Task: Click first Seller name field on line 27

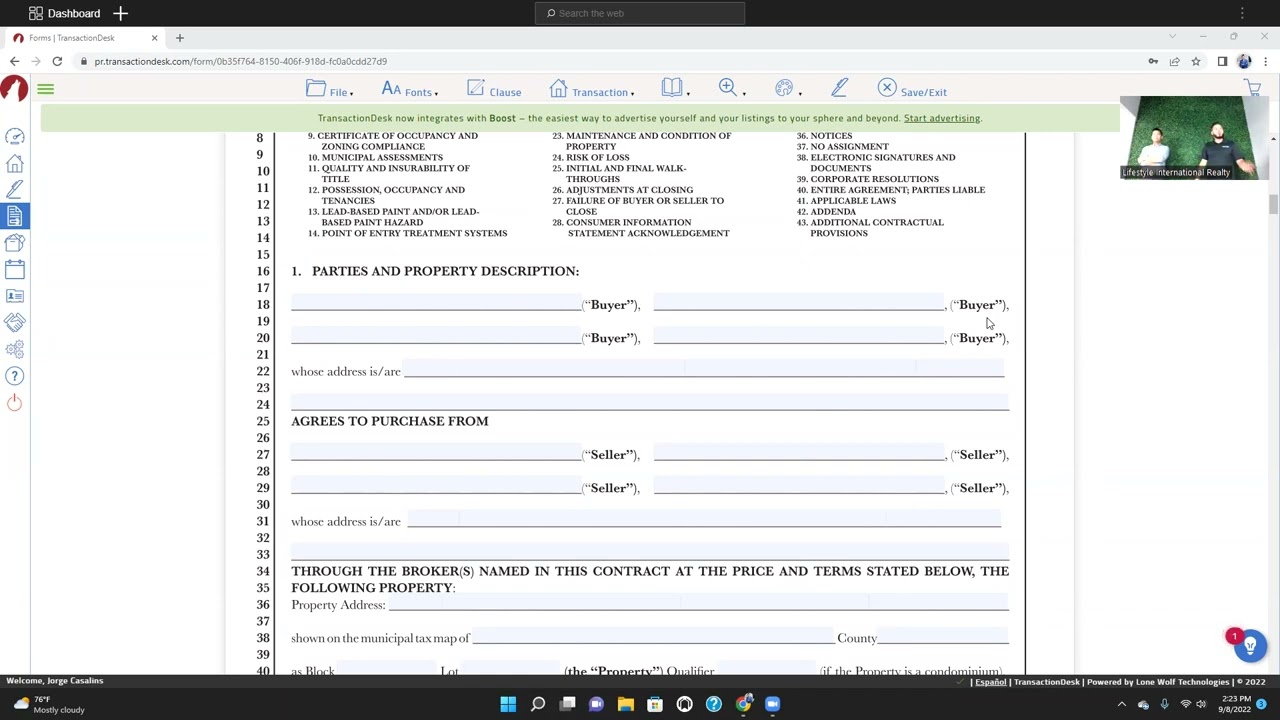Action: [436, 453]
